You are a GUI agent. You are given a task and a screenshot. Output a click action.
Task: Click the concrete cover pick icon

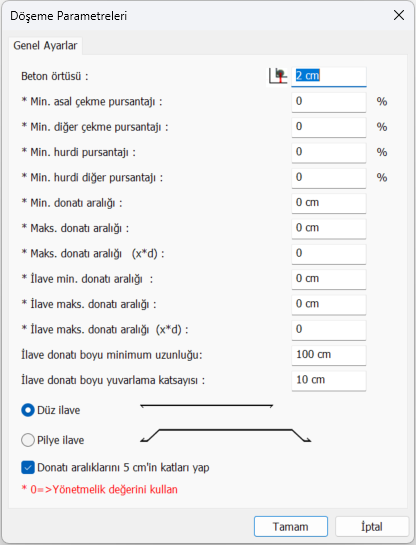[278, 76]
